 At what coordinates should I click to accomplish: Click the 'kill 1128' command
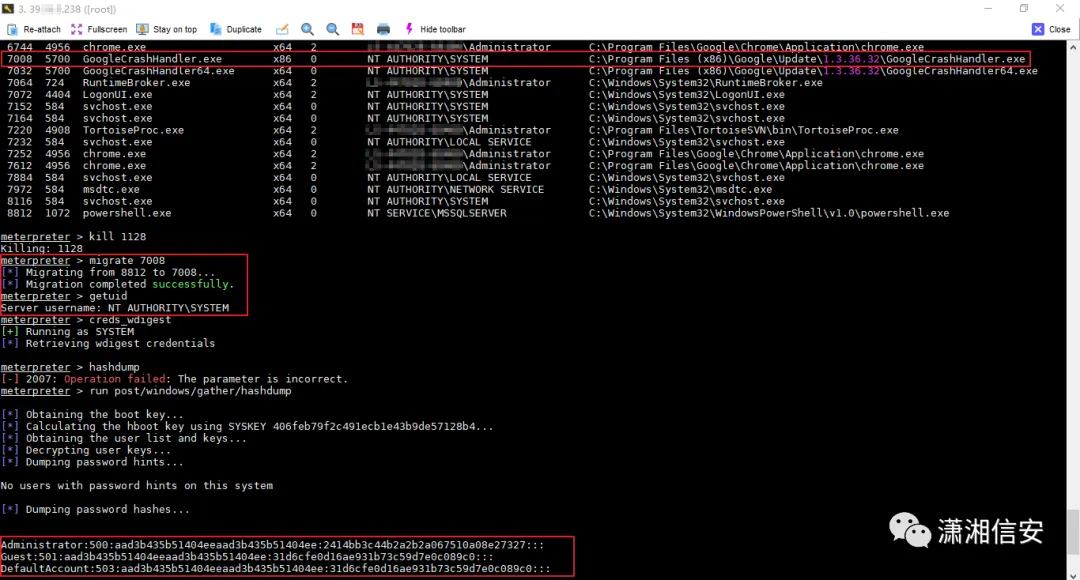coord(117,236)
